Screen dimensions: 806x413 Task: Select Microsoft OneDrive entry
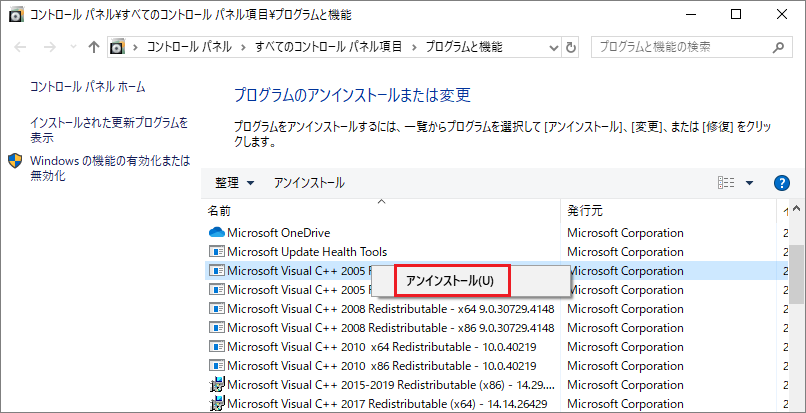[279, 233]
